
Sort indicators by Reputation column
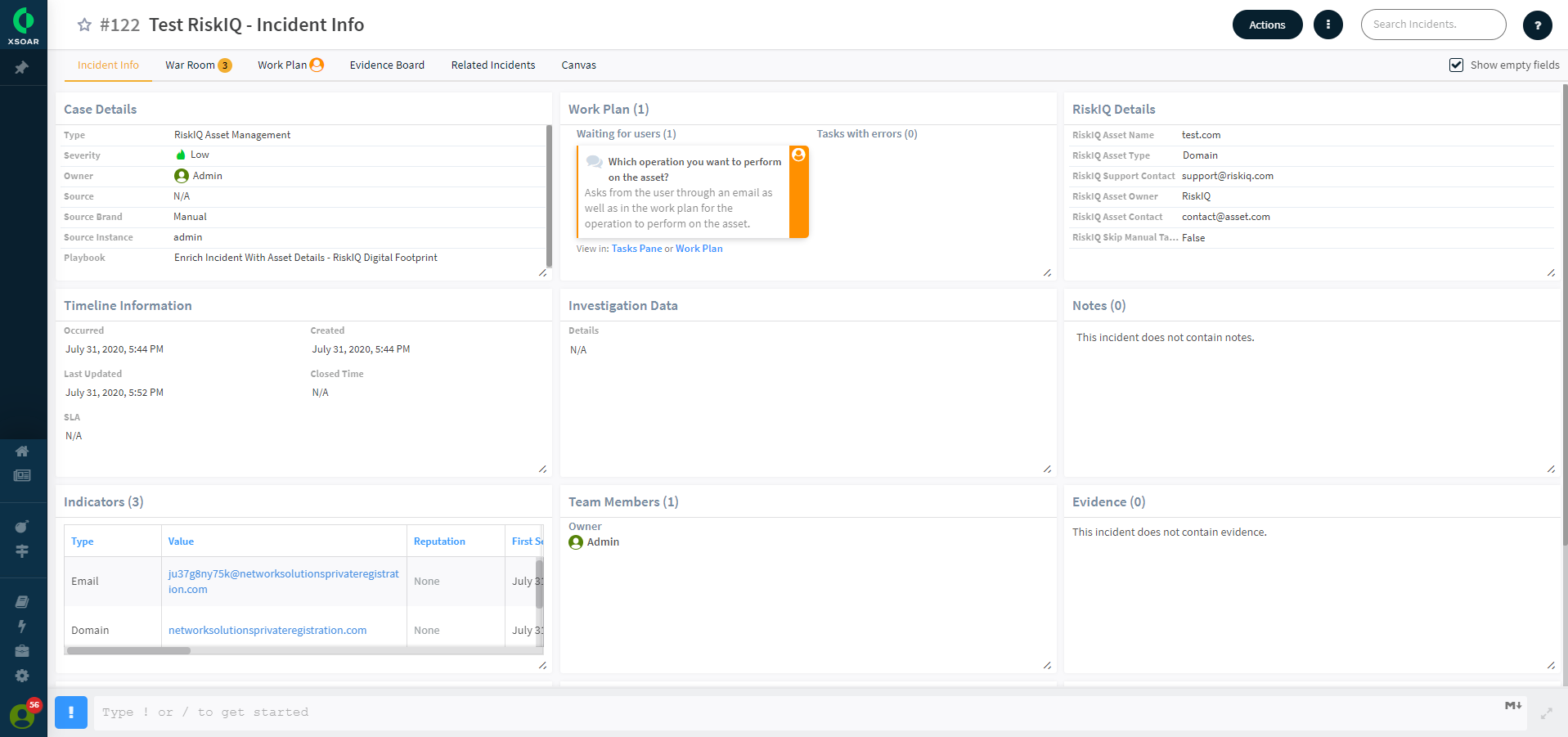(439, 542)
